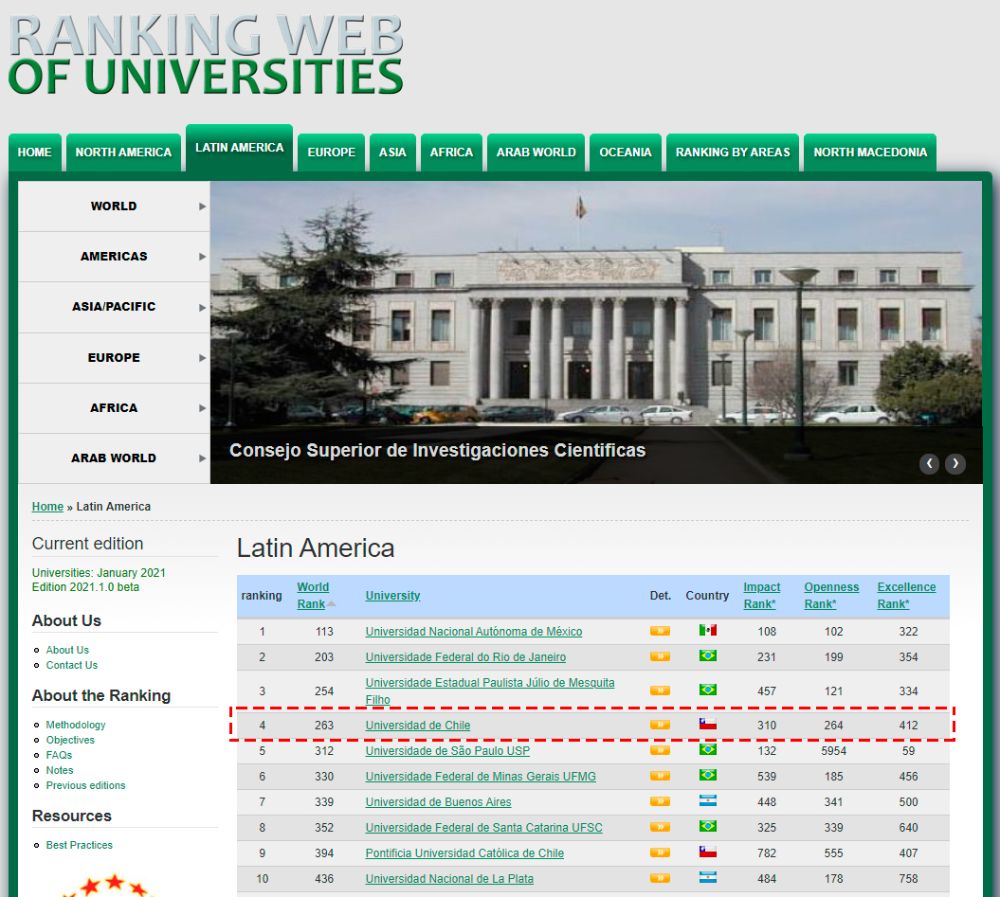Select the Chilean flag beside Pontificia Universidad Católica de Chile
Screen dimensions: 1000x897
point(706,852)
